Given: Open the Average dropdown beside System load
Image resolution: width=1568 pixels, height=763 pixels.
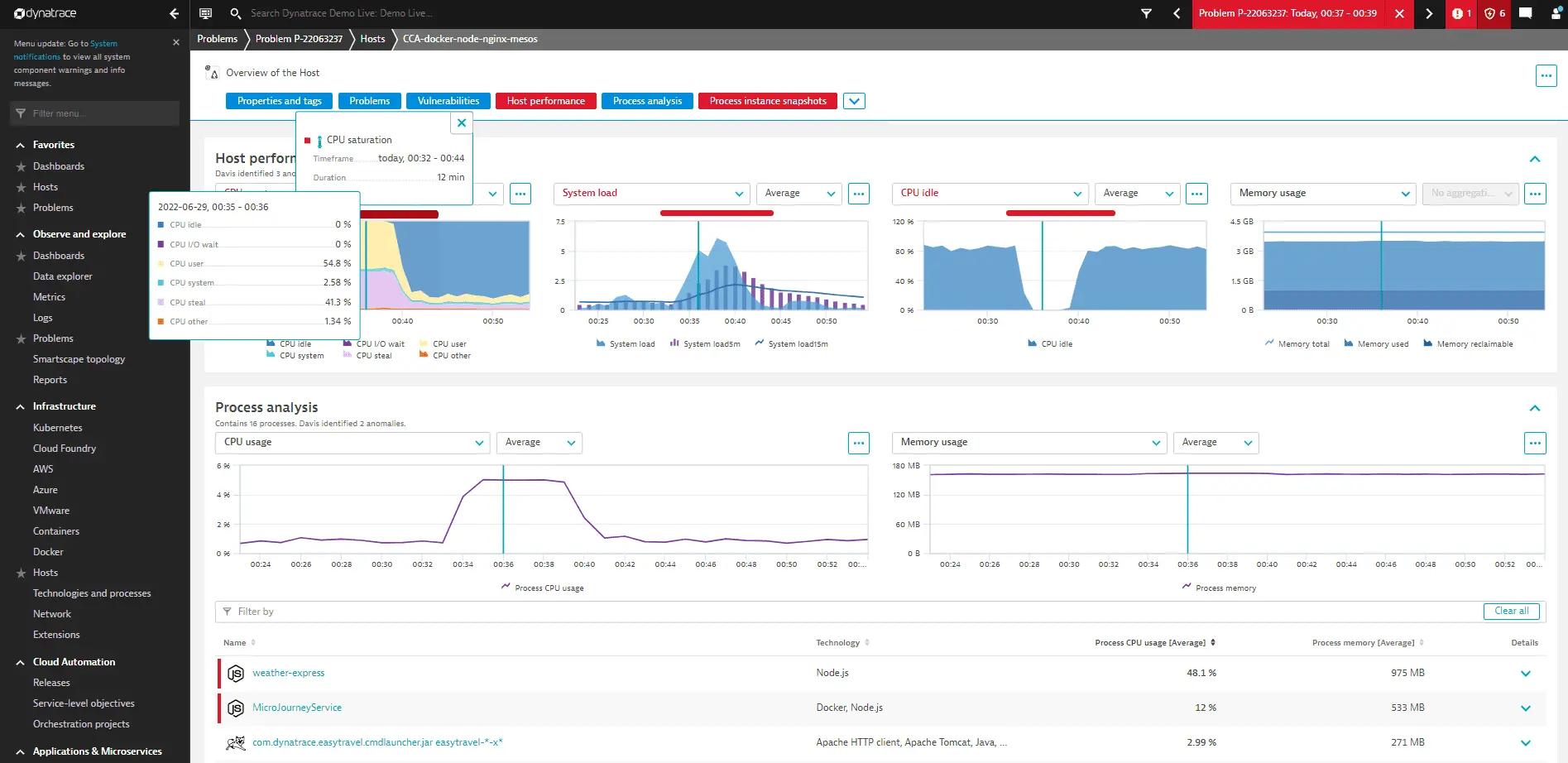Looking at the screenshot, I should tap(798, 194).
